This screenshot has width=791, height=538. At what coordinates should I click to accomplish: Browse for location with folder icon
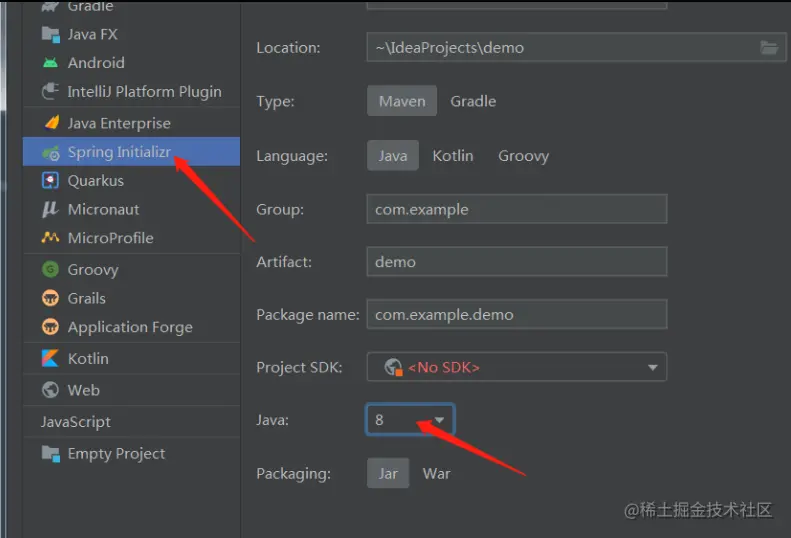point(769,47)
